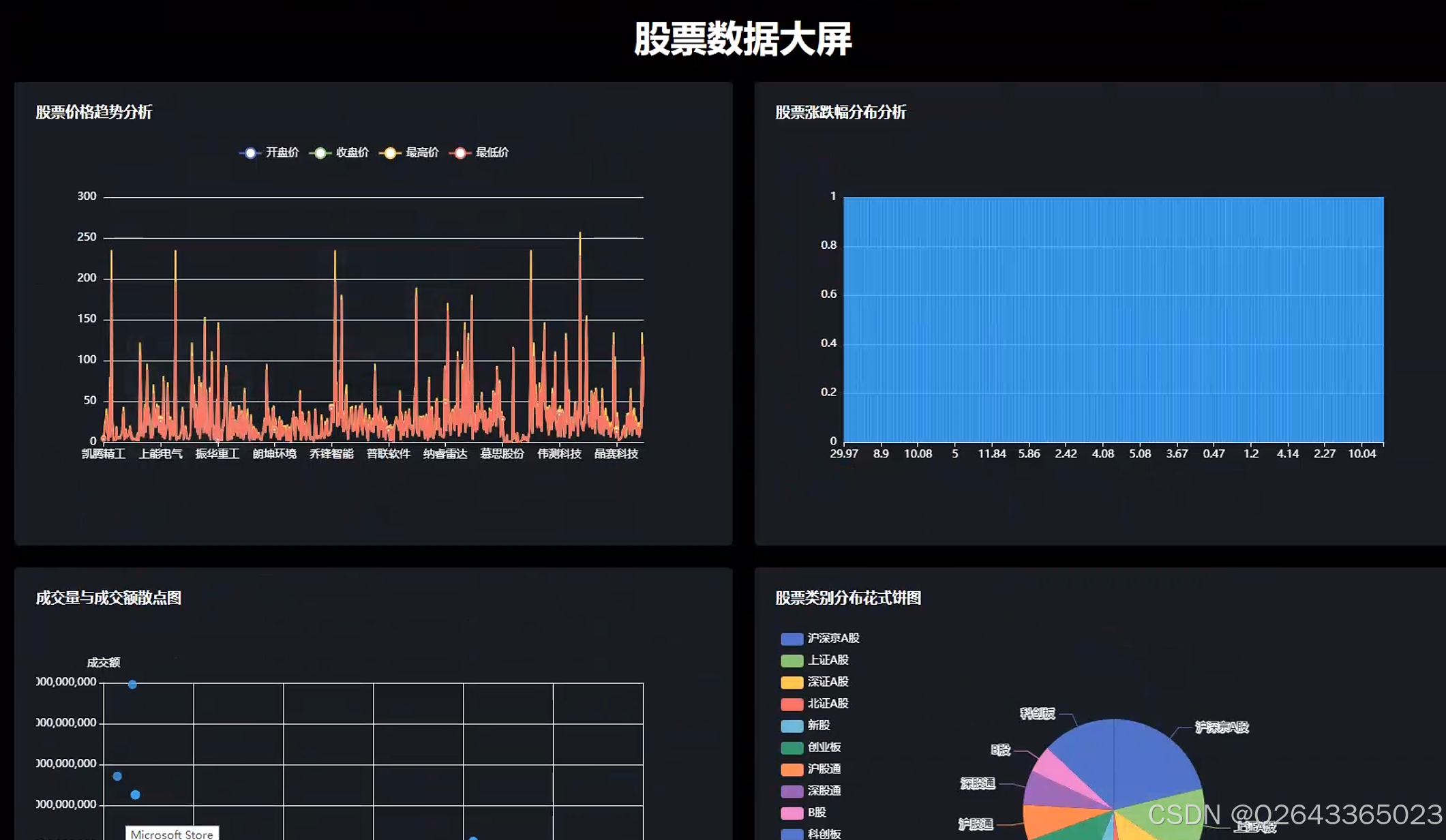The height and width of the screenshot is (840, 1446).
Task: Toggle the 开盘价 series in the line chart legend
Action: [269, 153]
